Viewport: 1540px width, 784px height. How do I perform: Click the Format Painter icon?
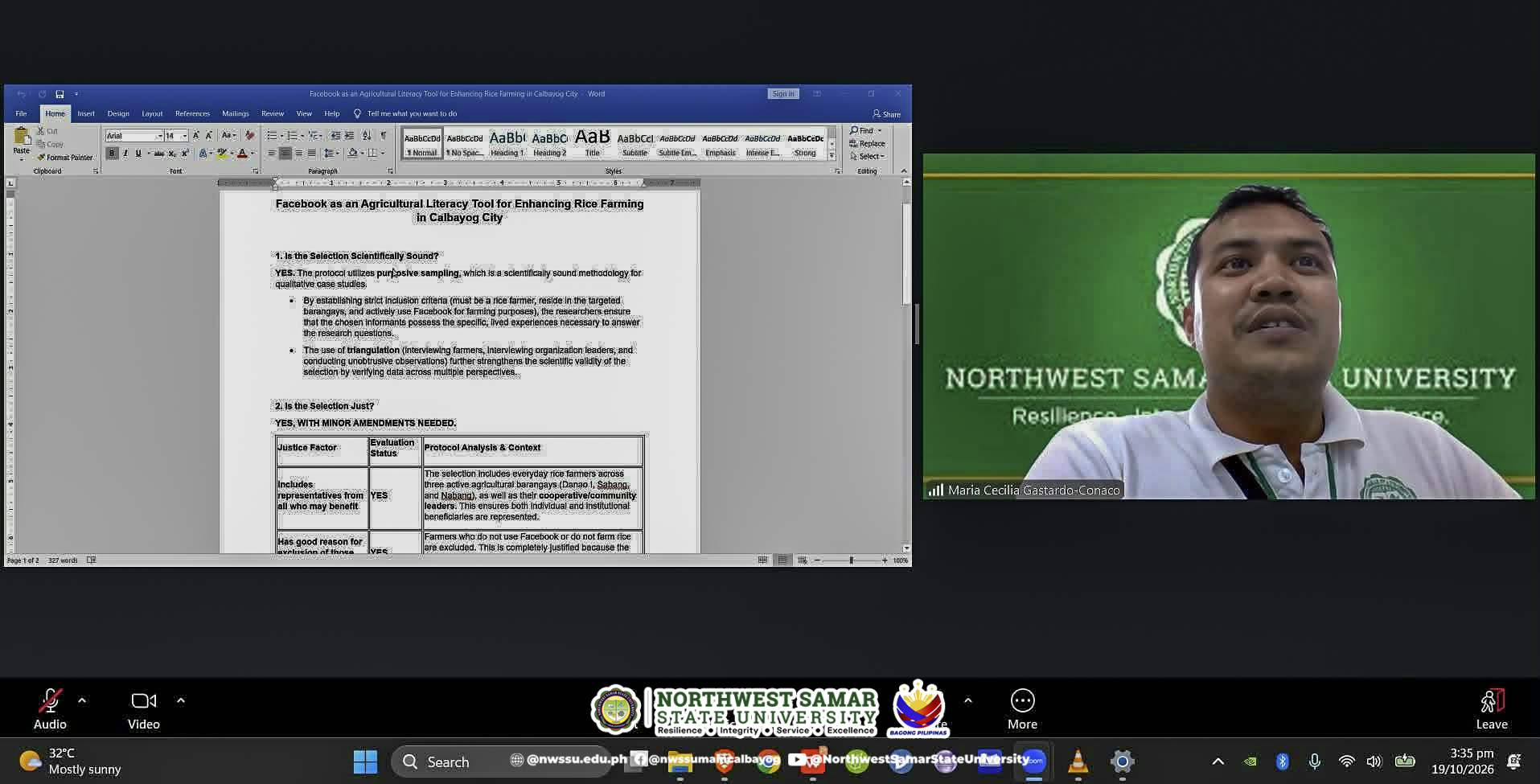42,158
